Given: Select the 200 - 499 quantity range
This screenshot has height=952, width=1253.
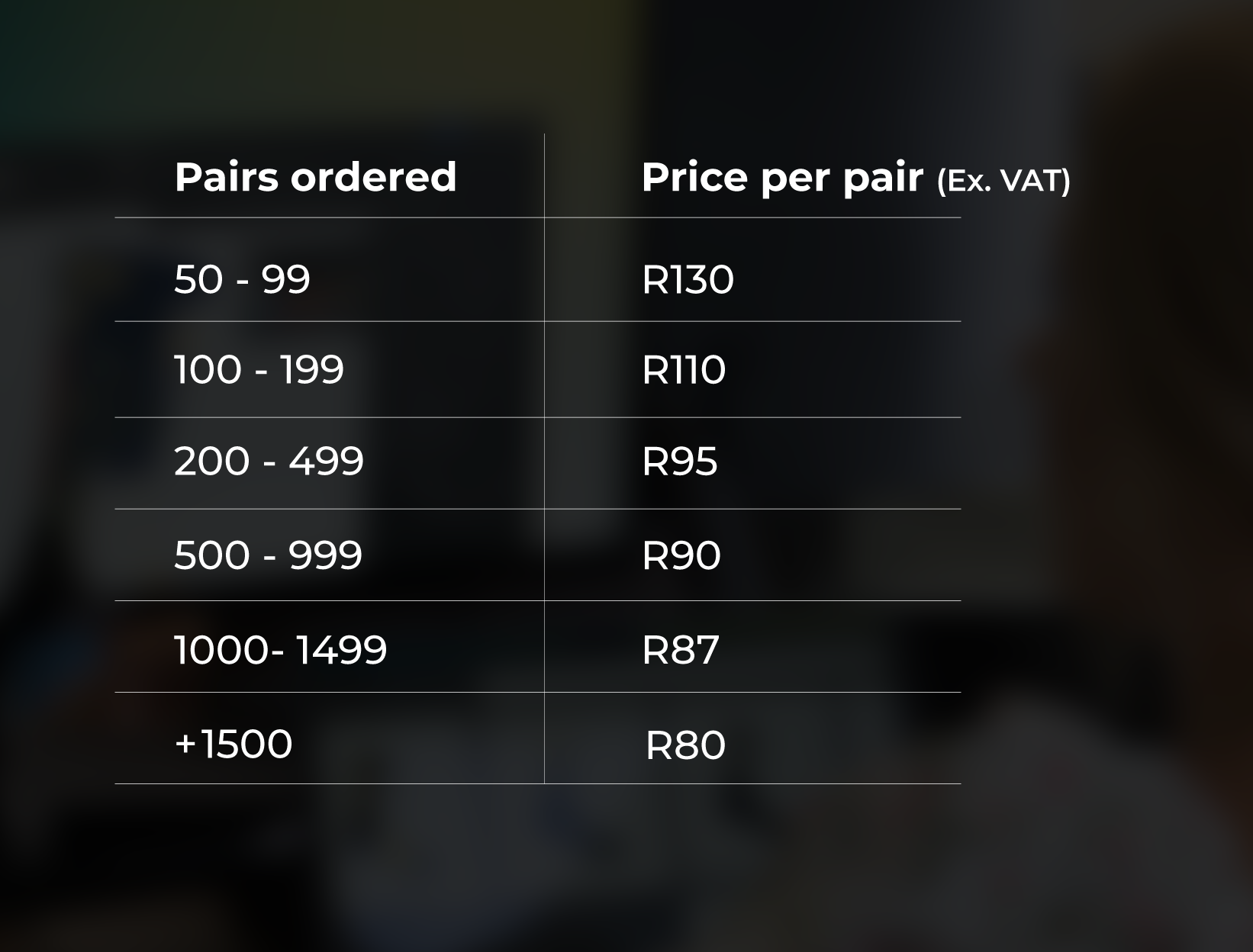Looking at the screenshot, I should 269,462.
